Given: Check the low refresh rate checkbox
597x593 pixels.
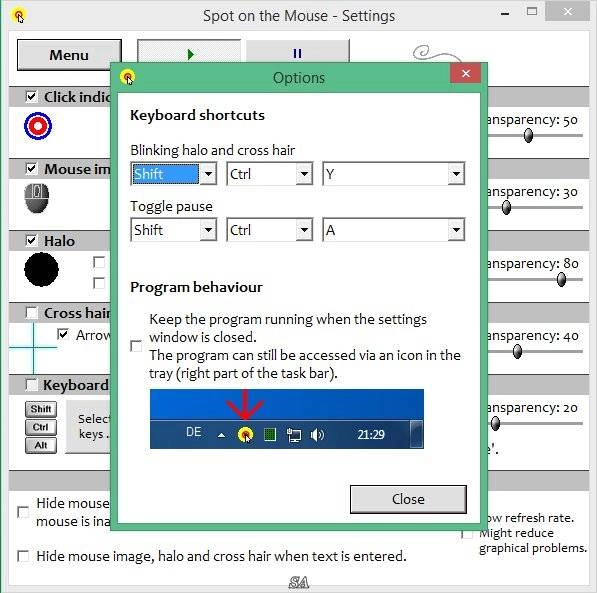Looking at the screenshot, I should coord(467,534).
